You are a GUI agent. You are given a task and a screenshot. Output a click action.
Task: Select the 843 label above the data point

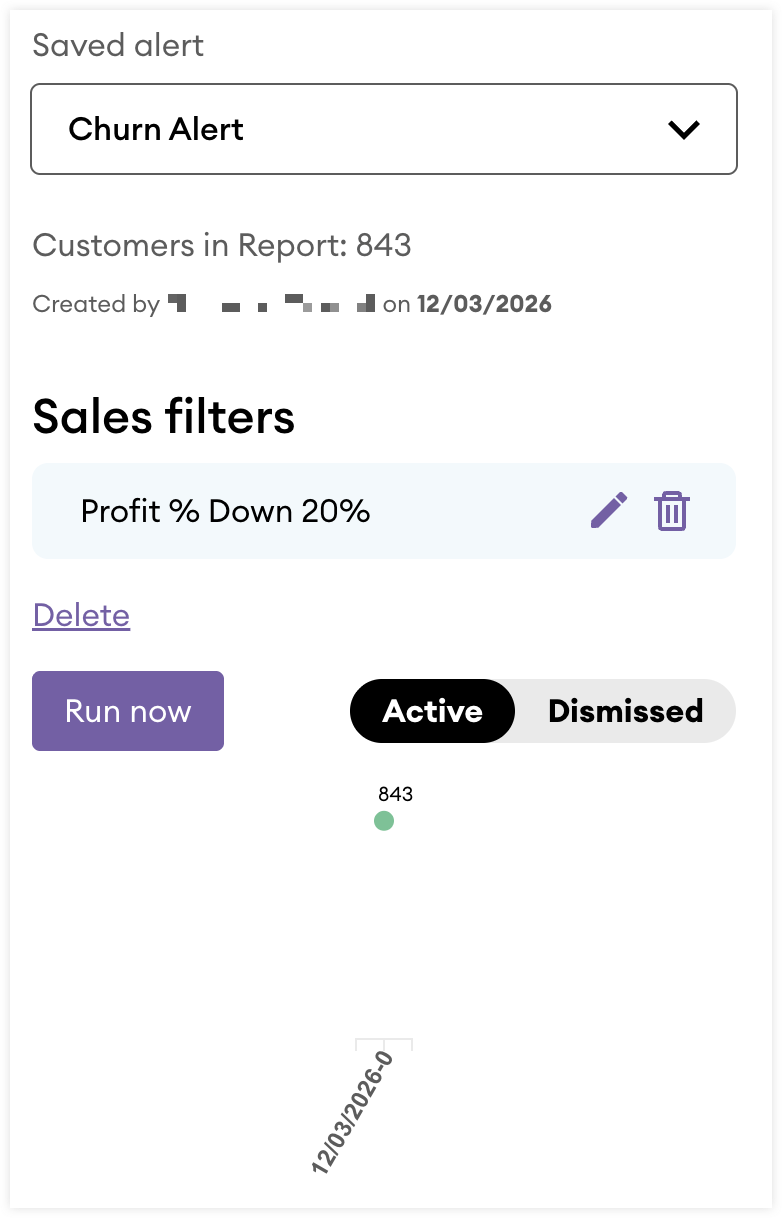[x=395, y=795]
